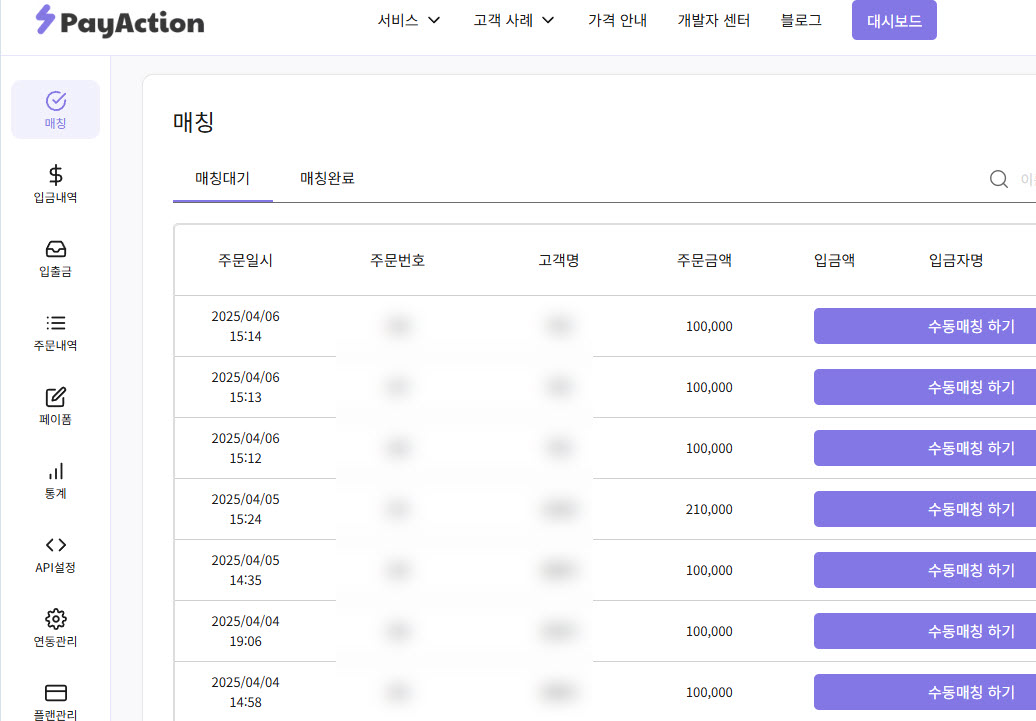This screenshot has width=1036, height=721.
Task: Click the PayAction logo
Action: 119,21
